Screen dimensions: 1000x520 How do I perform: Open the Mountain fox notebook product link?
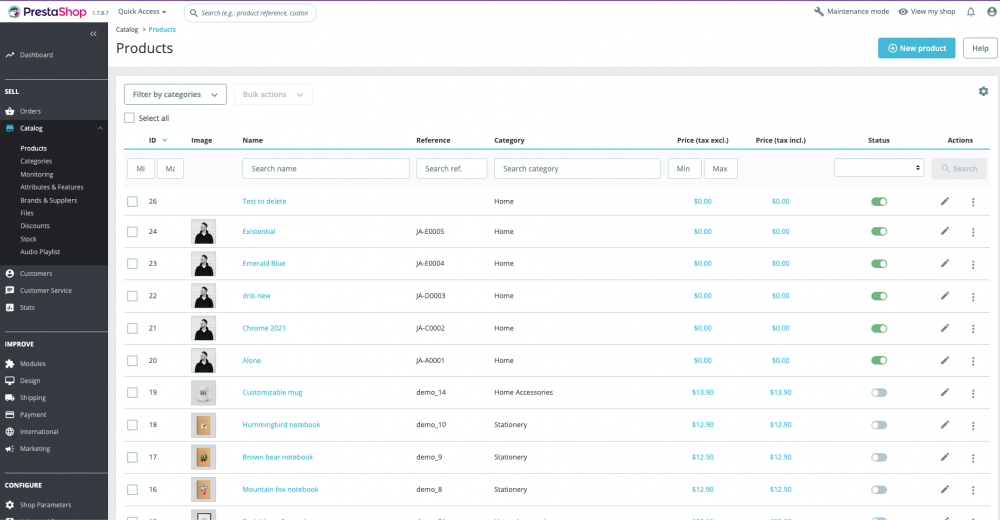(280, 489)
